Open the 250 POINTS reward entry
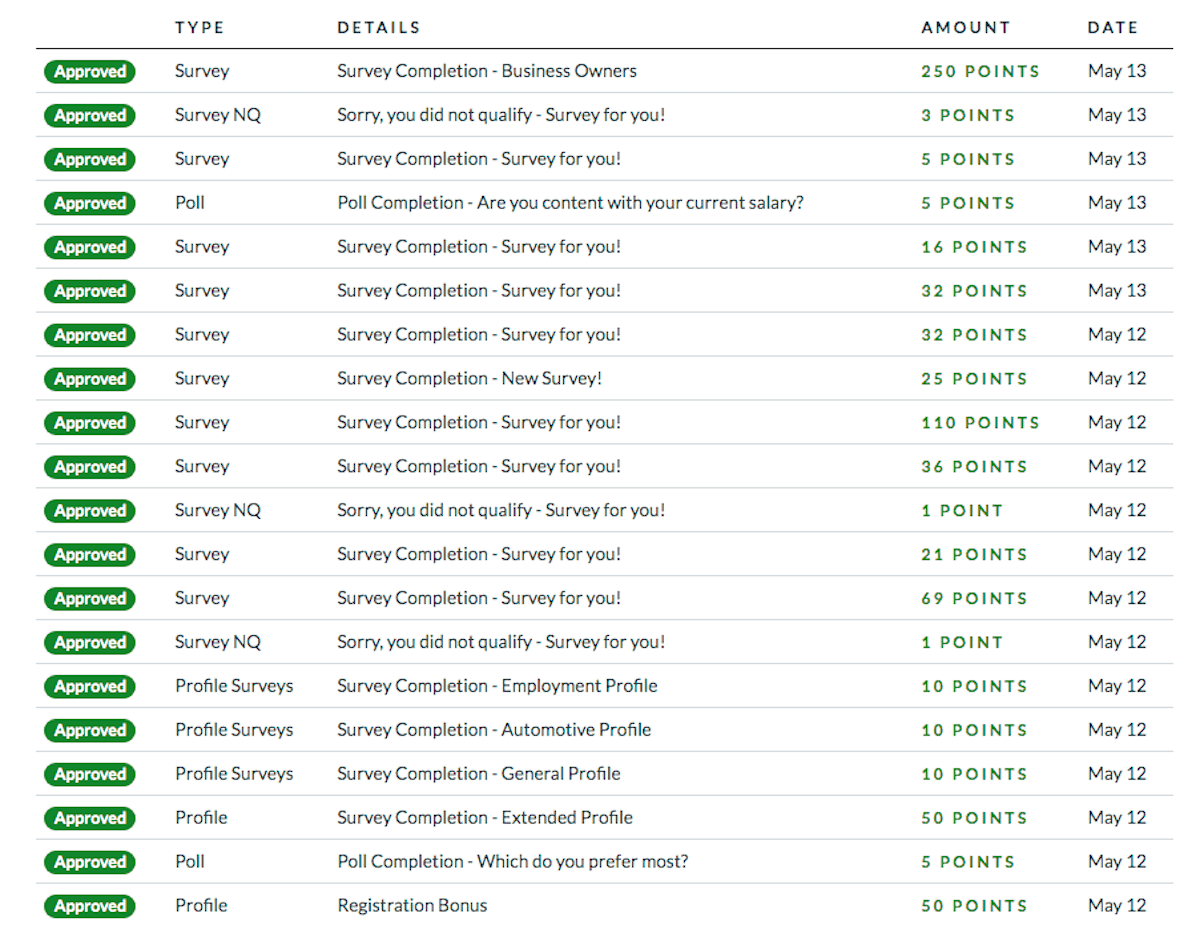The width and height of the screenshot is (1200, 941). [980, 71]
